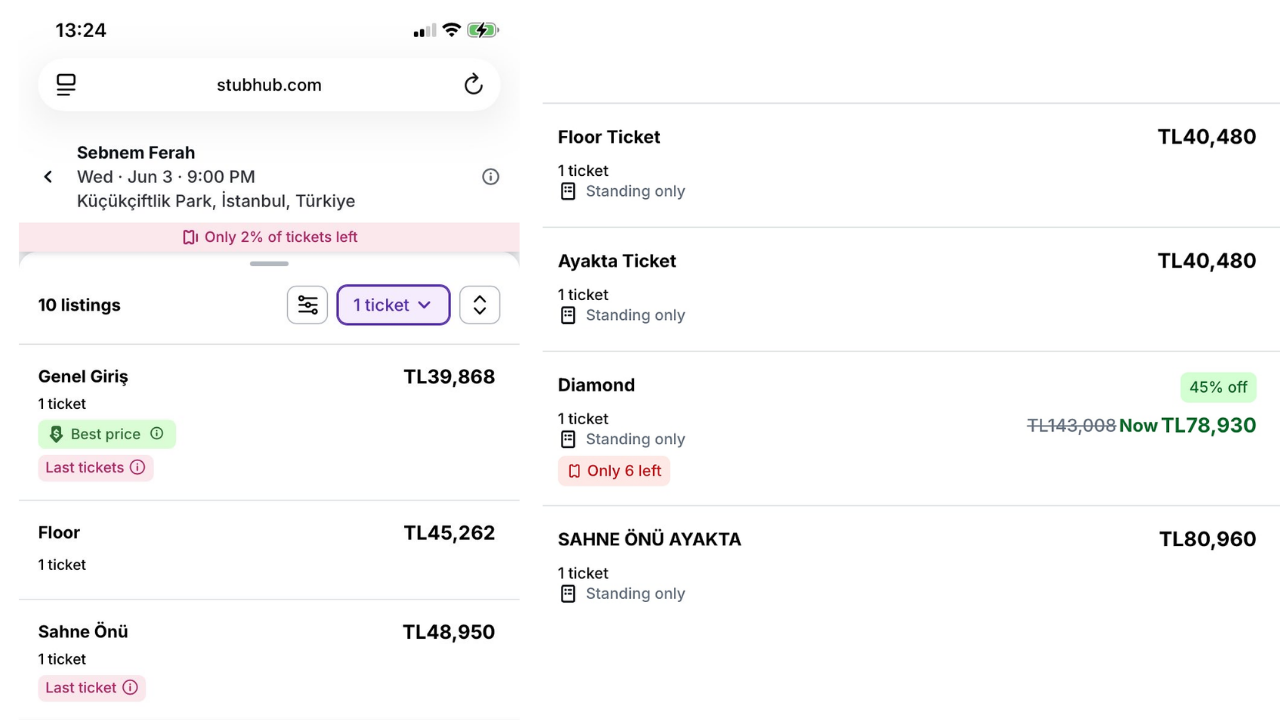This screenshot has height=720, width=1280.
Task: Open event info icon beside Sebnem Ferah
Action: point(491,177)
